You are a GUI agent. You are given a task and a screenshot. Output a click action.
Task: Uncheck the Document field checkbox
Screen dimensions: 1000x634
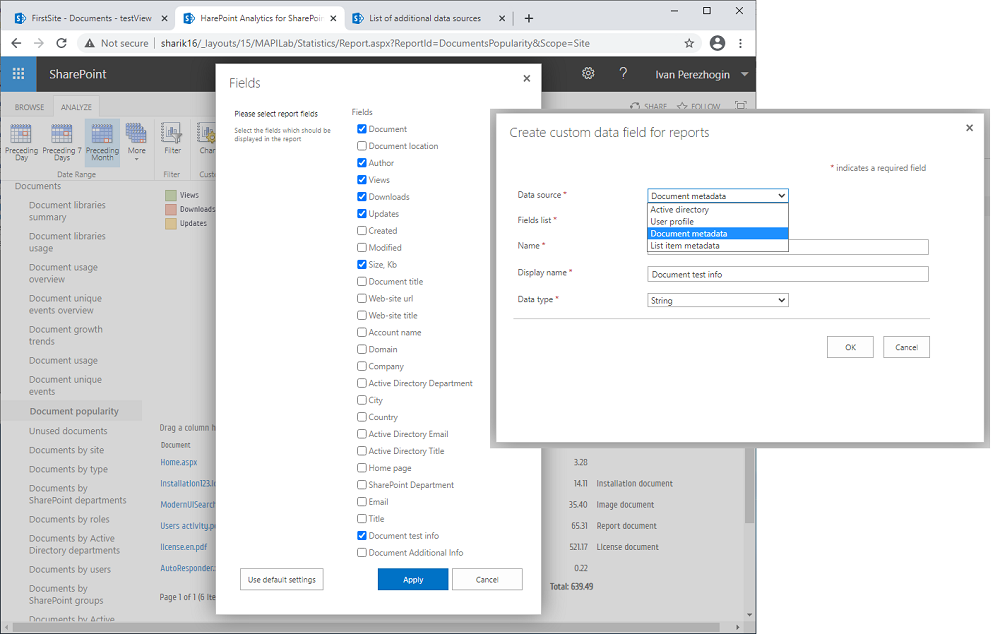pos(362,129)
